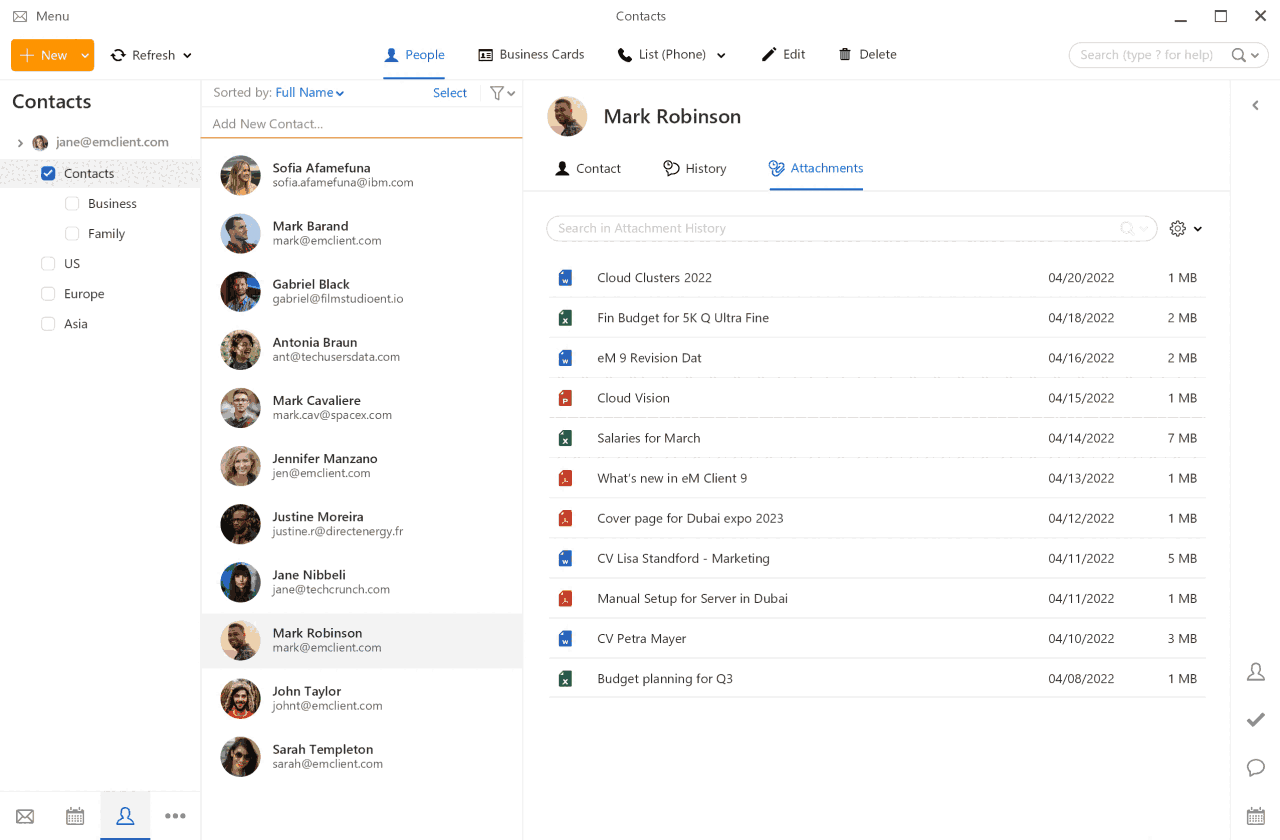Open the agenda calendar icon in right sidebar
1280x840 pixels.
pyautogui.click(x=1256, y=816)
